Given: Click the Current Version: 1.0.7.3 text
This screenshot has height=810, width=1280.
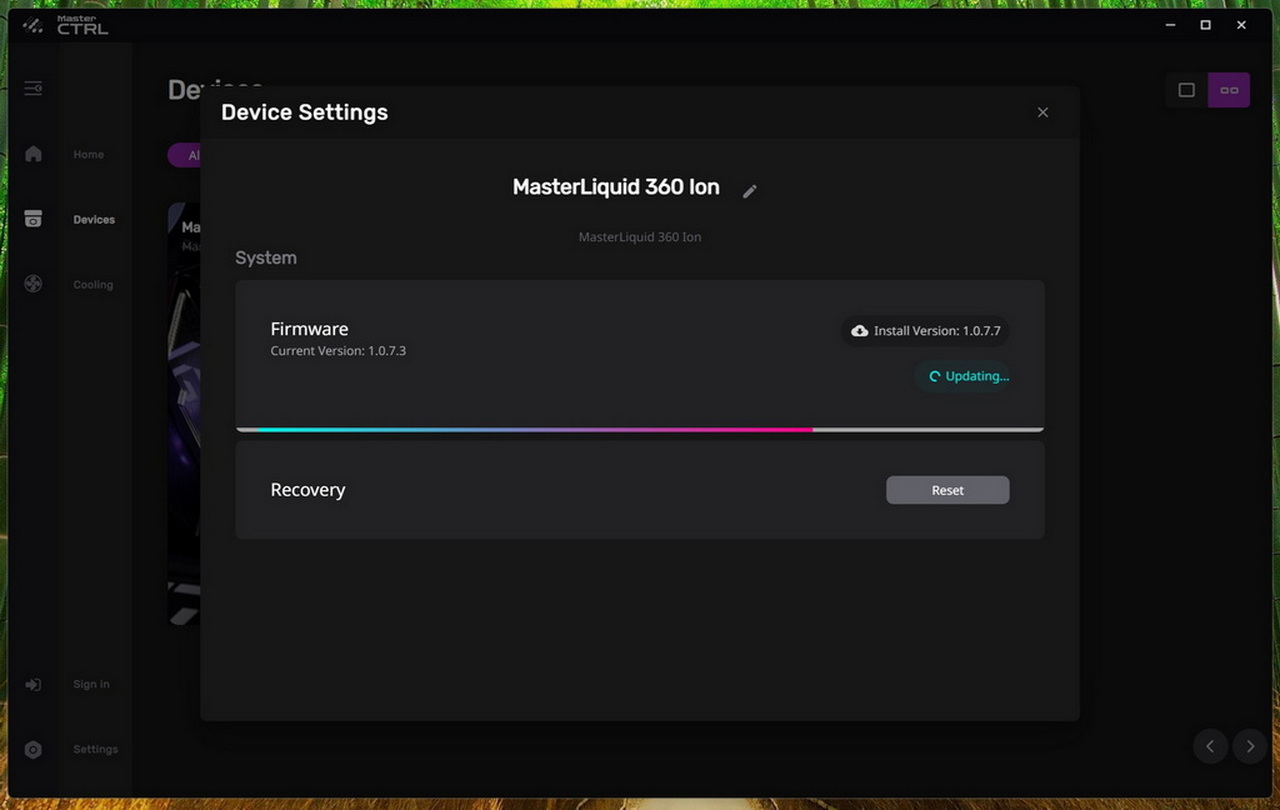Looking at the screenshot, I should [x=338, y=351].
